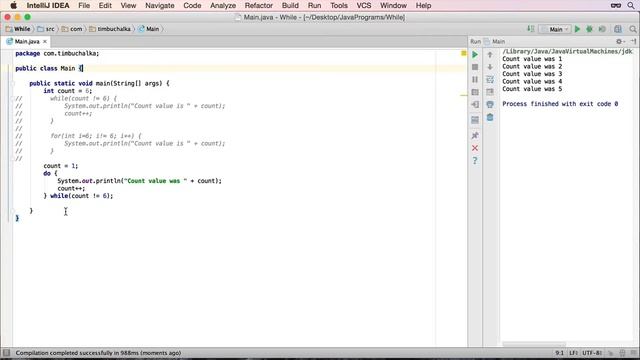The width and height of the screenshot is (640, 360).
Task: Go up the stack trace arrow
Action: coord(490,54)
